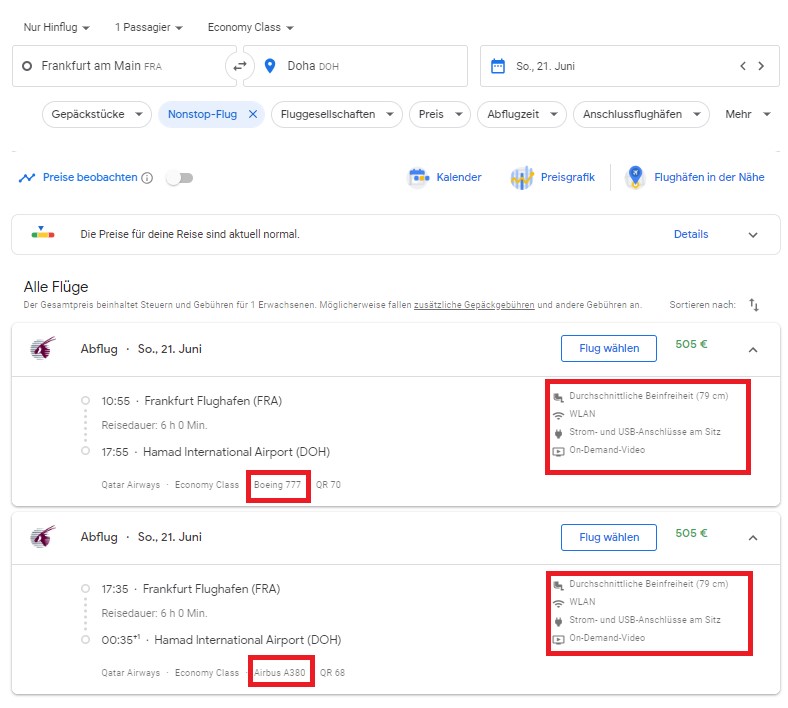Open the Fluggesellschaften filter dropdown
Screen dimensions: 788x708
coord(336,114)
